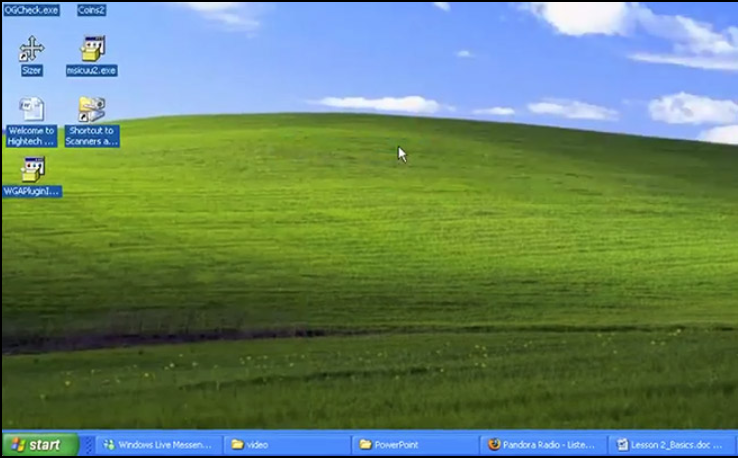Select the Sizer desktop shortcut icon
738x458 pixels.
point(32,49)
